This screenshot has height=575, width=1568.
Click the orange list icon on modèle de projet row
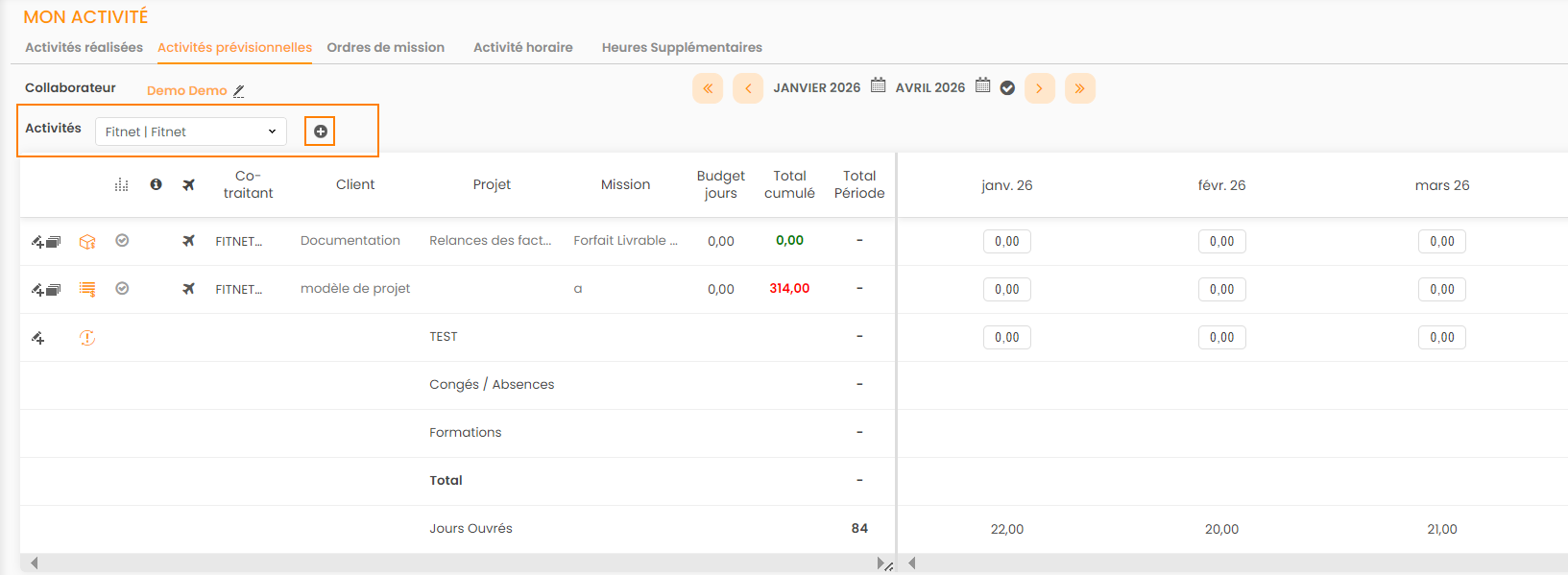pos(87,289)
